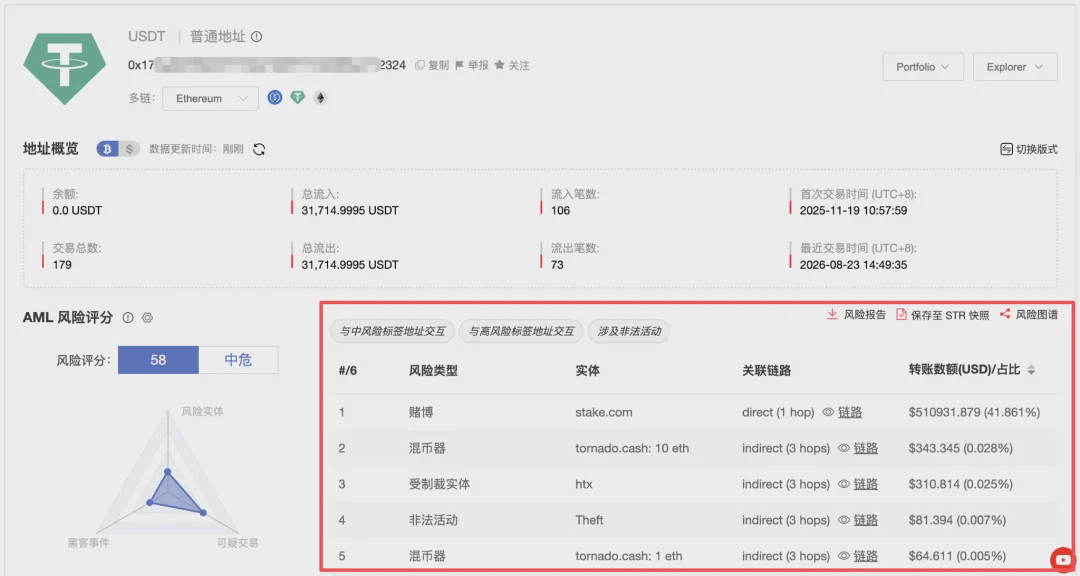The width and height of the screenshot is (1080, 576).
Task: Click the 流入笔数 value 106
Action: (561, 210)
